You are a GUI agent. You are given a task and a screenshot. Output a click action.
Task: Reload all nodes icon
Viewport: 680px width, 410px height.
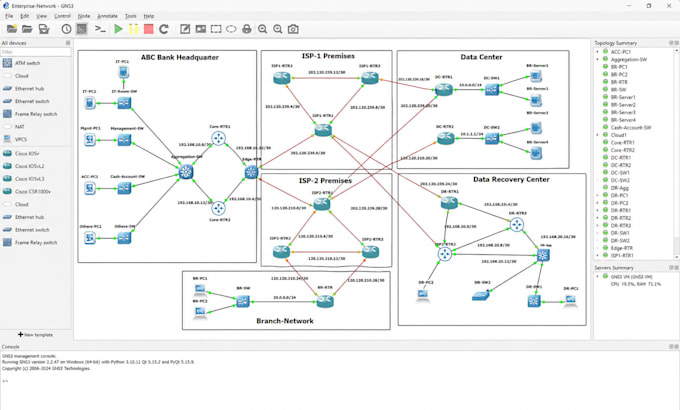pyautogui.click(x=163, y=29)
